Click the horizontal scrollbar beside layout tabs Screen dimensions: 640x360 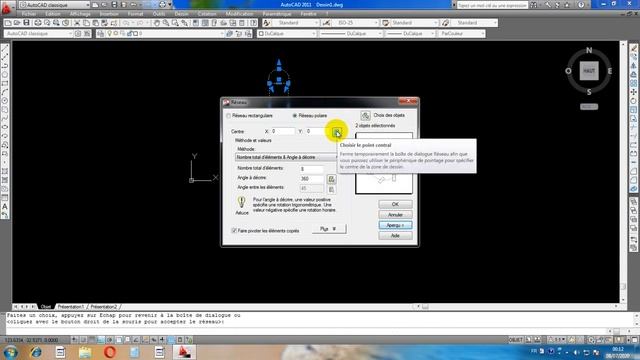pyautogui.click(x=518, y=307)
